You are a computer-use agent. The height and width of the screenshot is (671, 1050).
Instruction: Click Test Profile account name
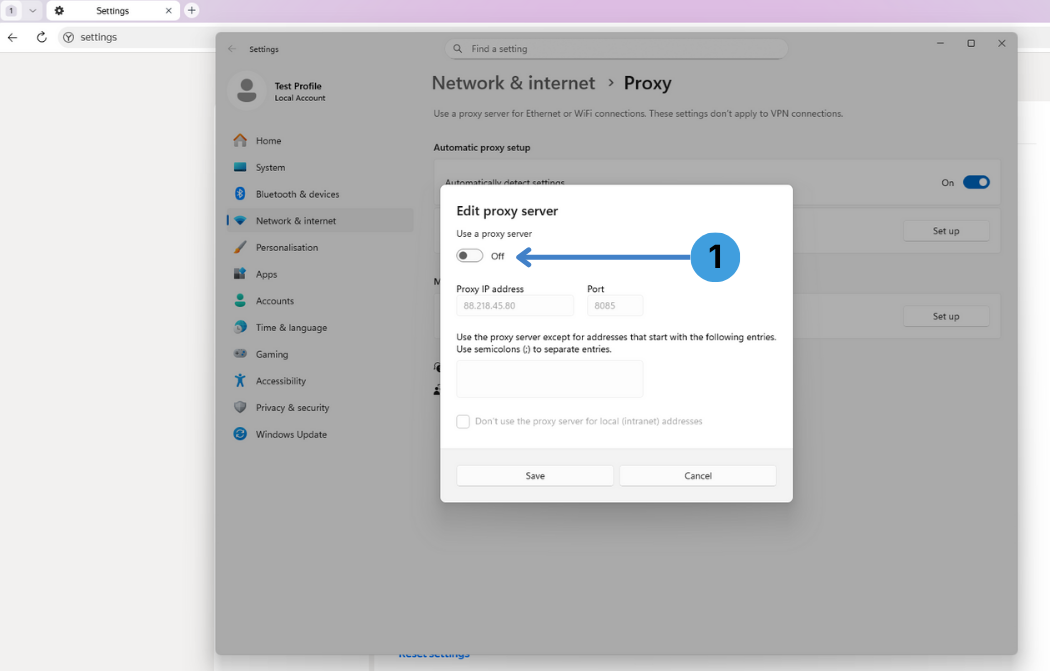[298, 86]
